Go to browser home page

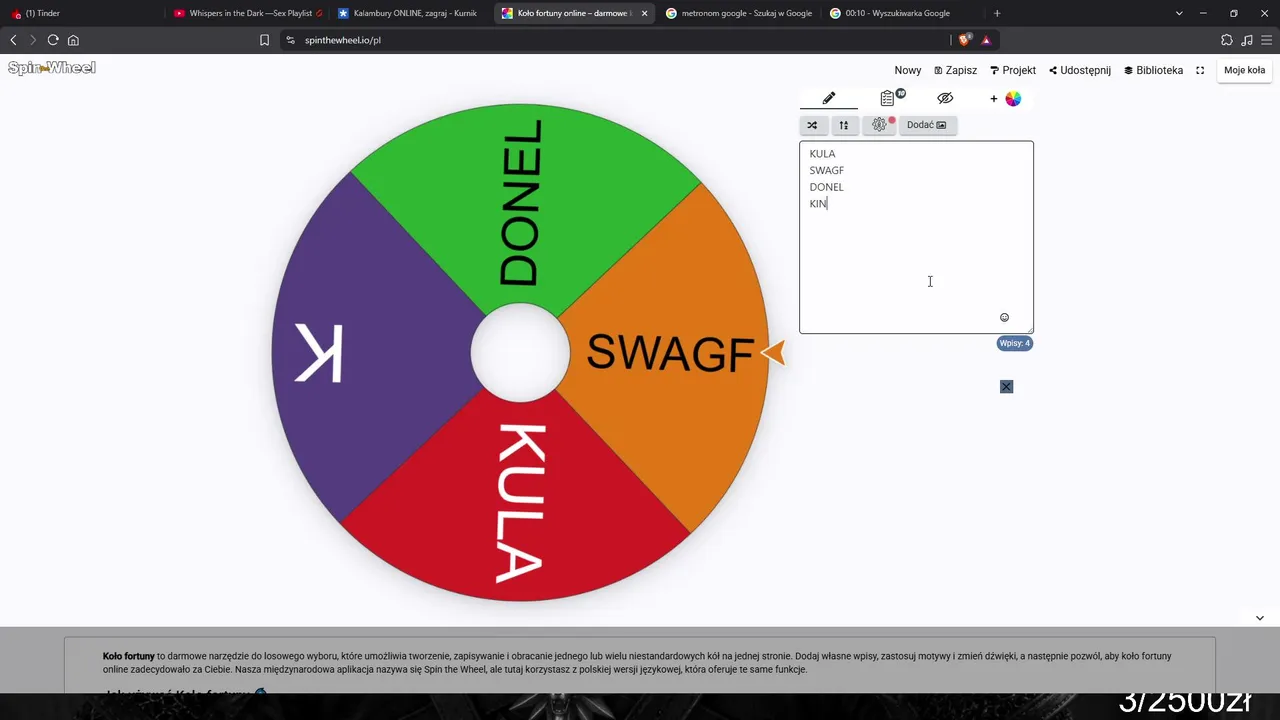(x=73, y=40)
